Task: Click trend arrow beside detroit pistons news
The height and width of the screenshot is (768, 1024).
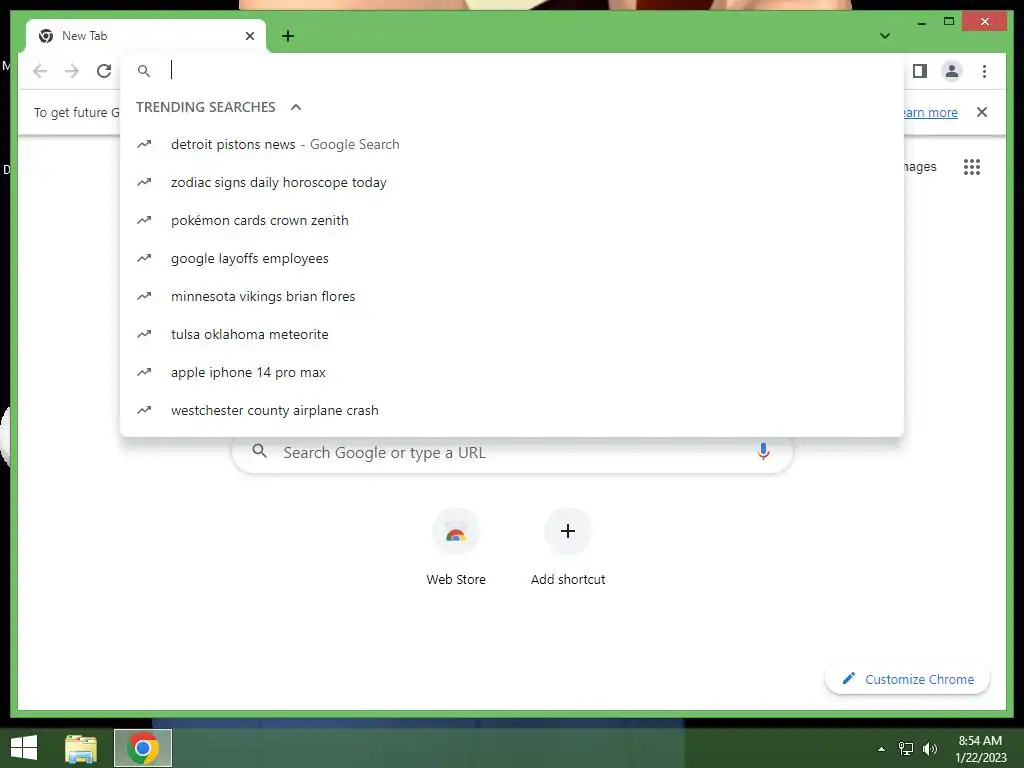Action: click(x=144, y=144)
